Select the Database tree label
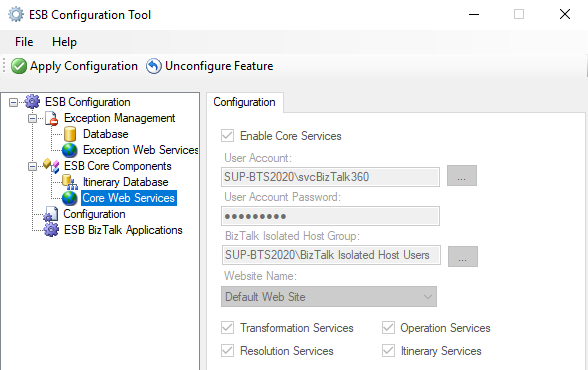Viewport: 588px width, 370px height. [x=106, y=134]
